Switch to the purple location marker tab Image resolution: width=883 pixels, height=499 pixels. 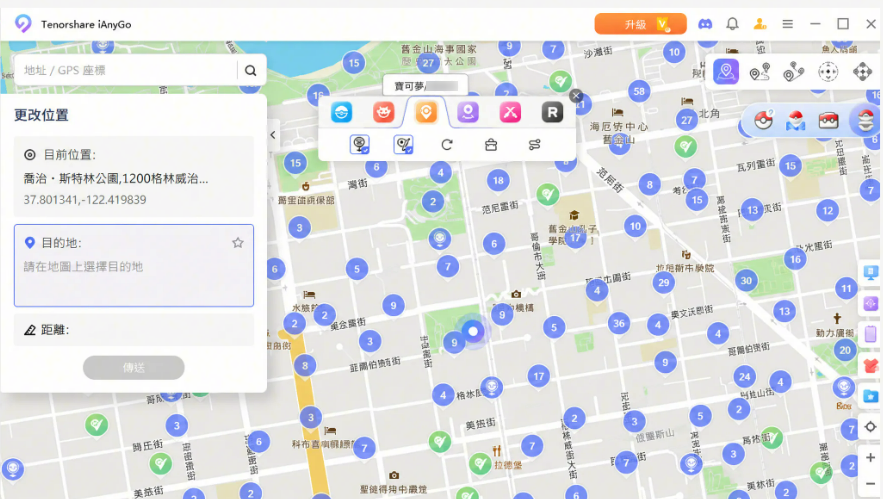coord(468,112)
